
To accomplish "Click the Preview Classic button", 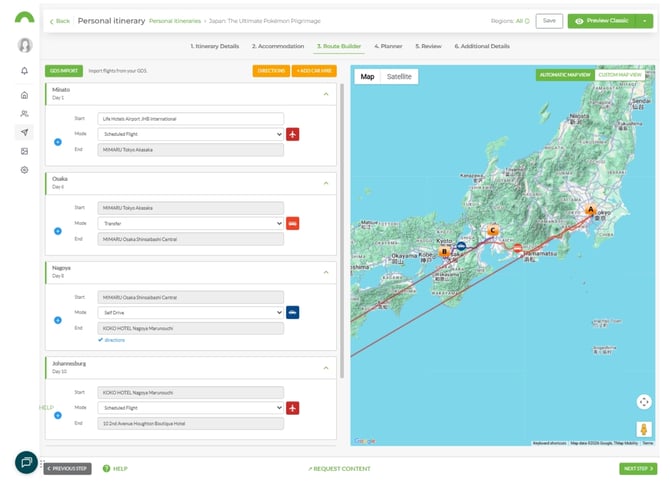I will 602,21.
